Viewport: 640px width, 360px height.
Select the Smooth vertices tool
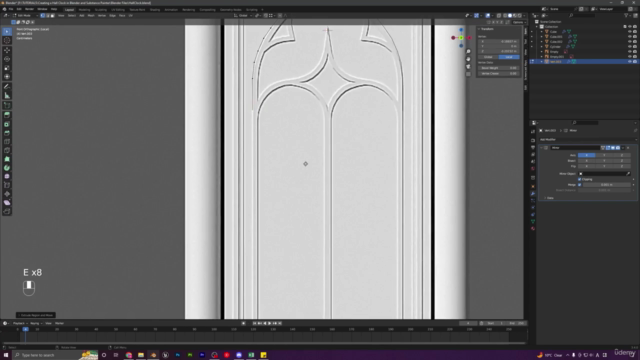pyautogui.click(x=7, y=176)
